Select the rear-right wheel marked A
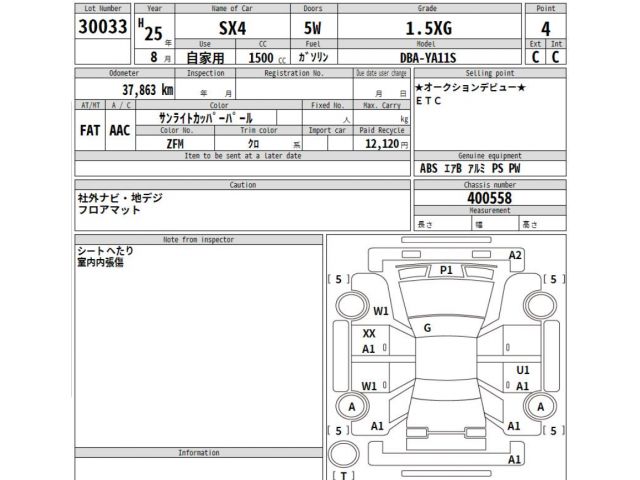 click(x=540, y=406)
